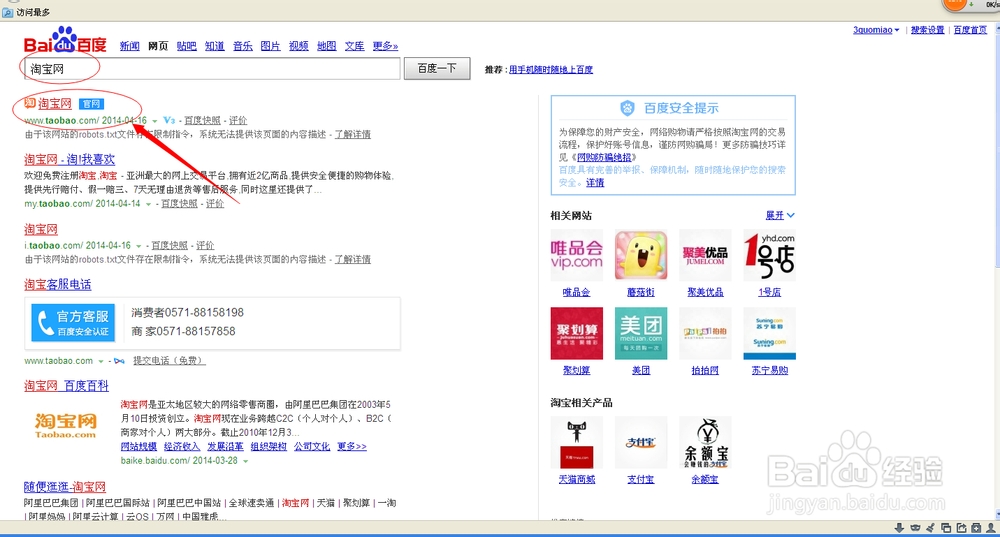Open the 网购防骗绝招 link
1000x537 pixels.
[605, 157]
